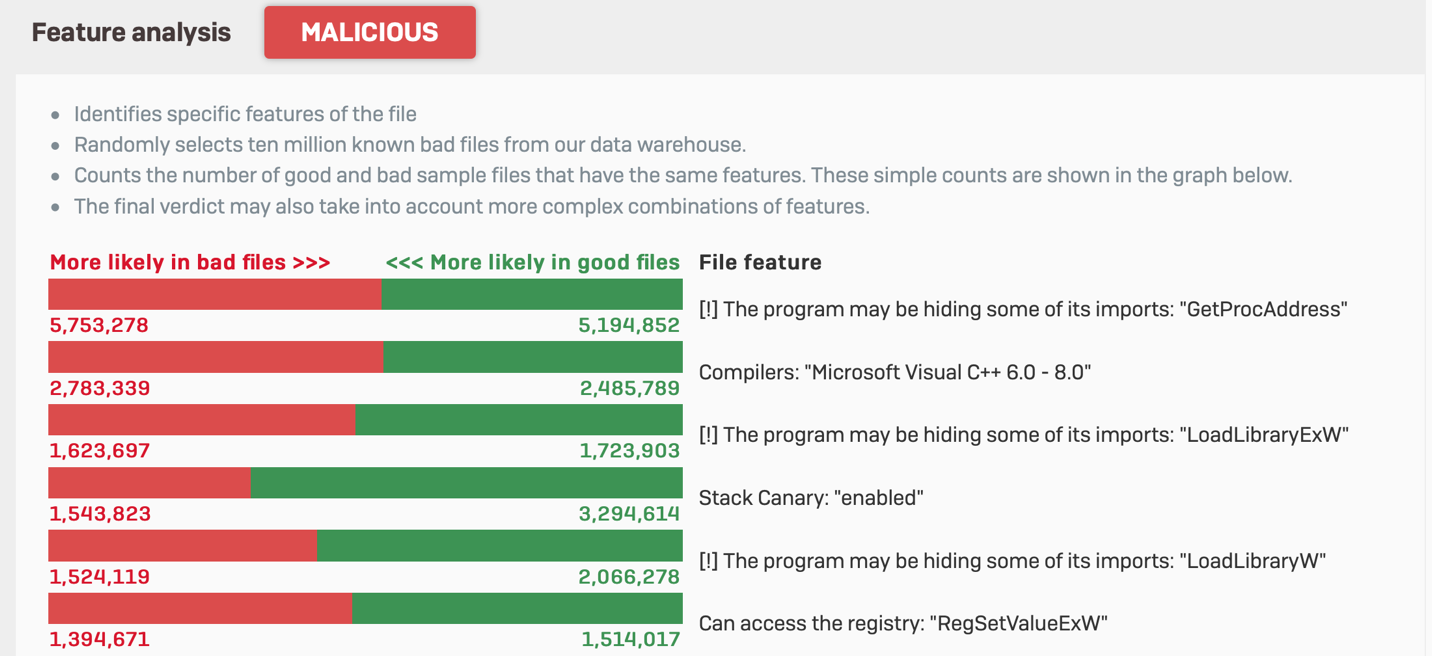The width and height of the screenshot is (1432, 656).
Task: Click the red bar for LoadLibraryExW row
Action: 201,420
